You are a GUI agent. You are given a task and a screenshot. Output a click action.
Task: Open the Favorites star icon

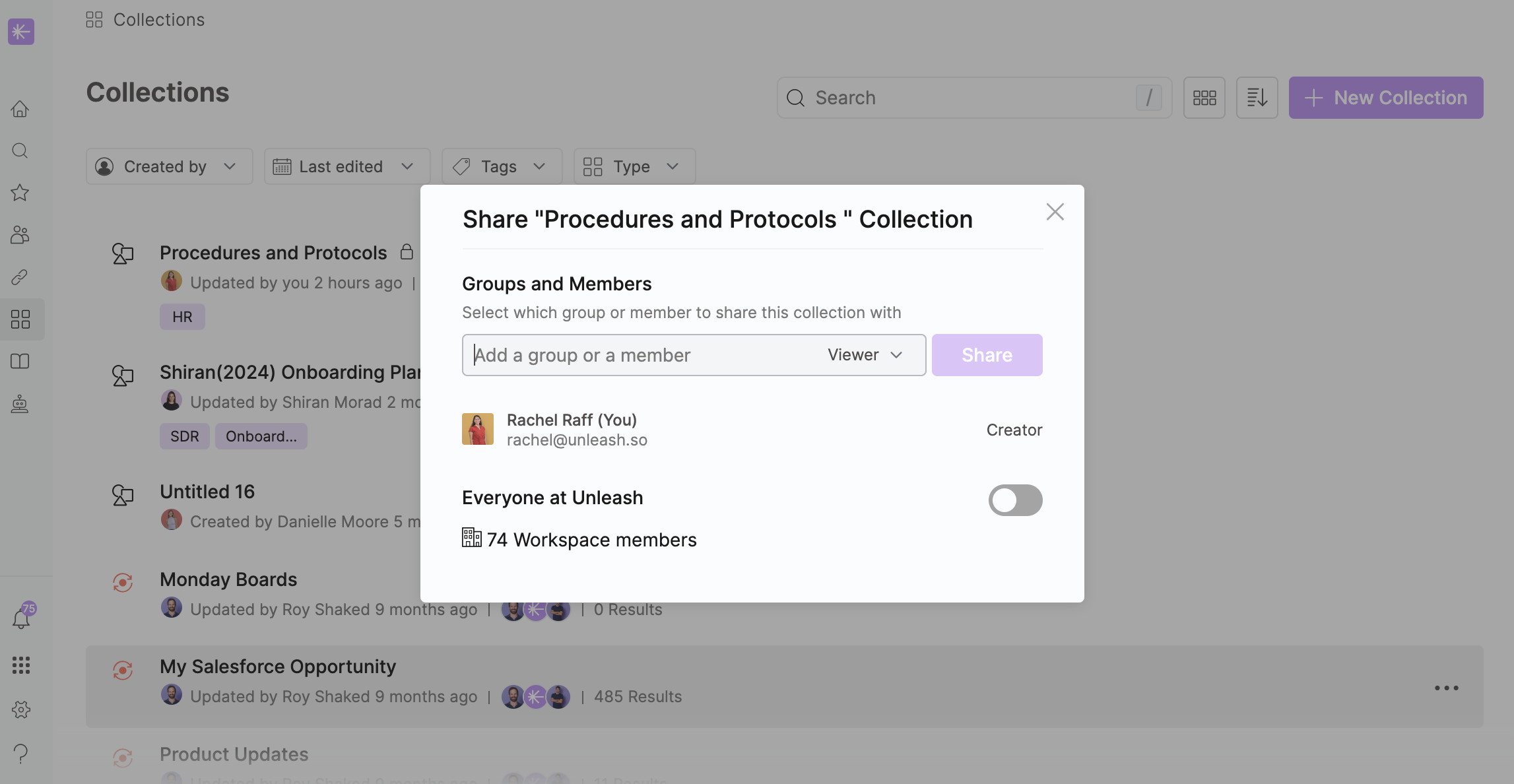click(x=20, y=193)
